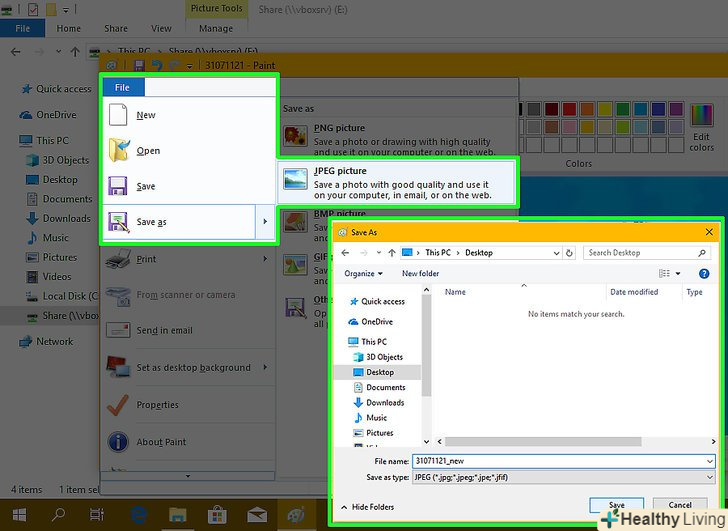Click the printer icon in File menu

[x=118, y=259]
